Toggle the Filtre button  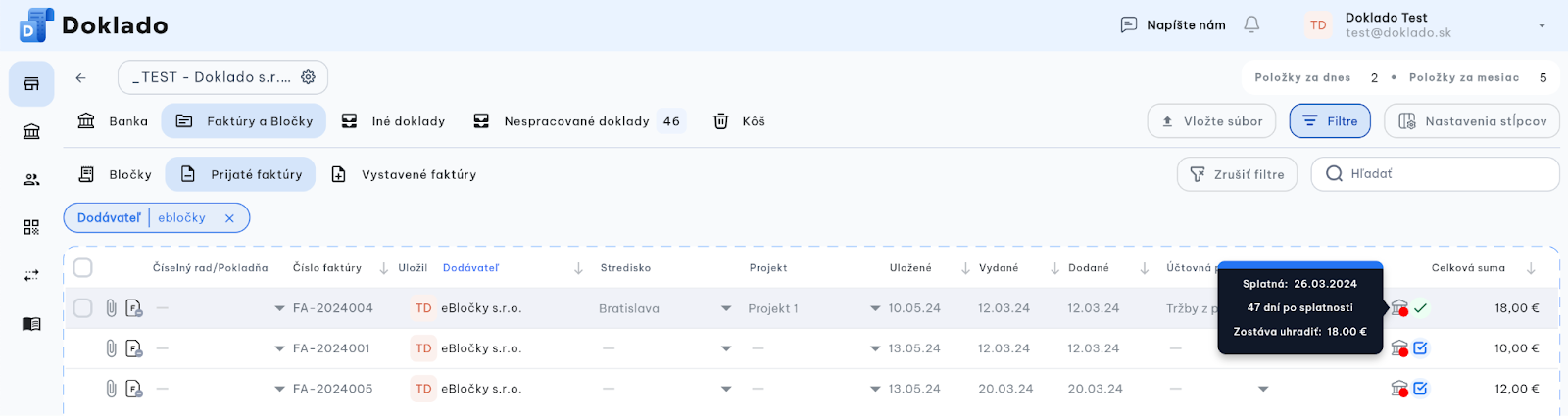point(1331,121)
